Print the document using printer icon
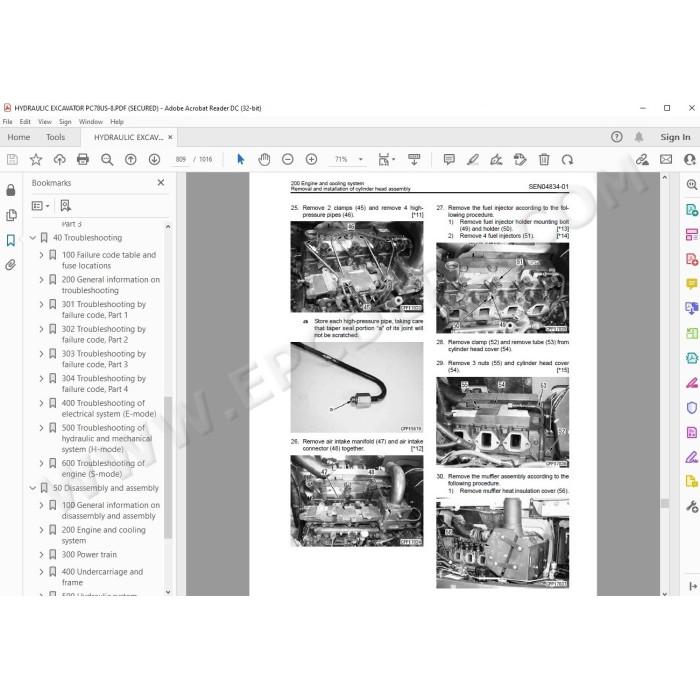This screenshot has width=700, height=700. (x=83, y=159)
